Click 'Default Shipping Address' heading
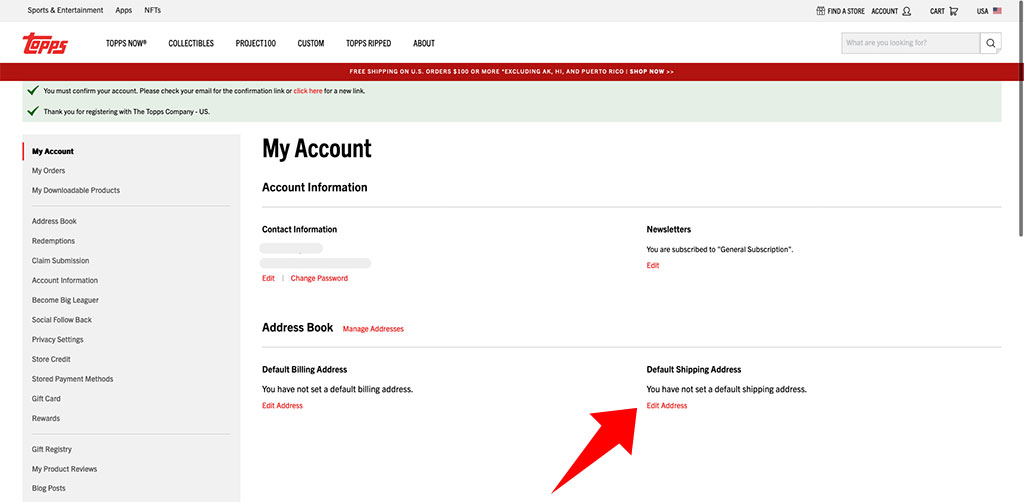The height and width of the screenshot is (502, 1024). pyautogui.click(x=694, y=369)
